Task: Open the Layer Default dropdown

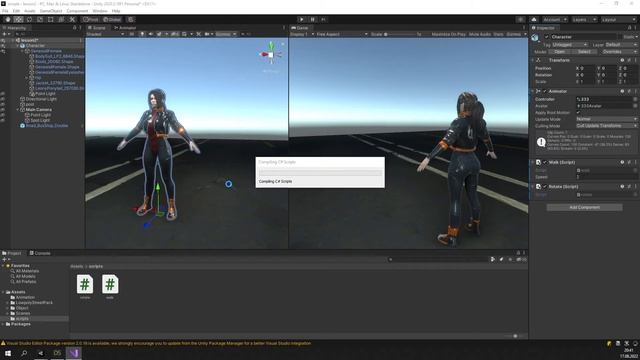Action: pyautogui.click(x=620, y=44)
